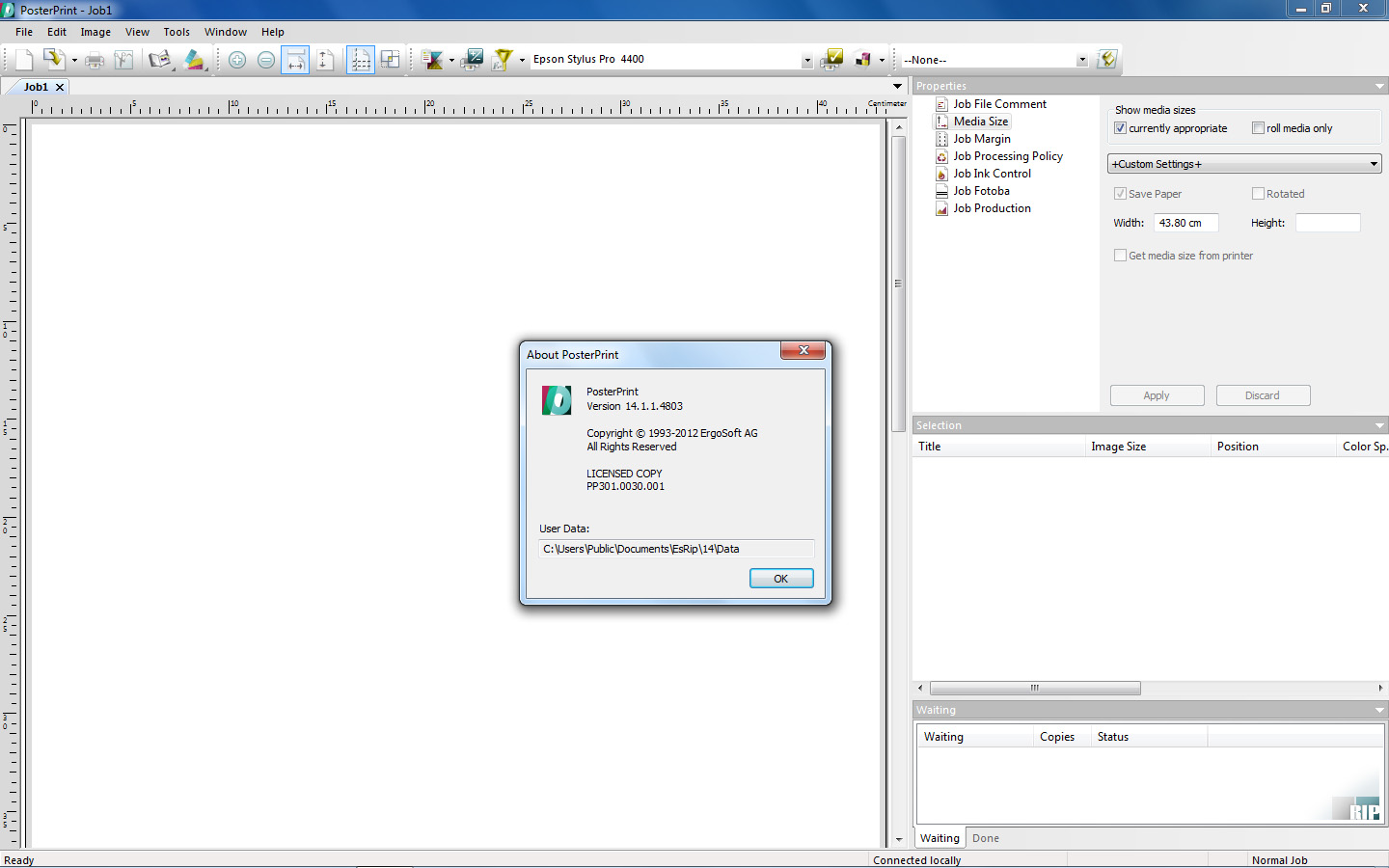Select Media Size in Properties list

tap(981, 122)
